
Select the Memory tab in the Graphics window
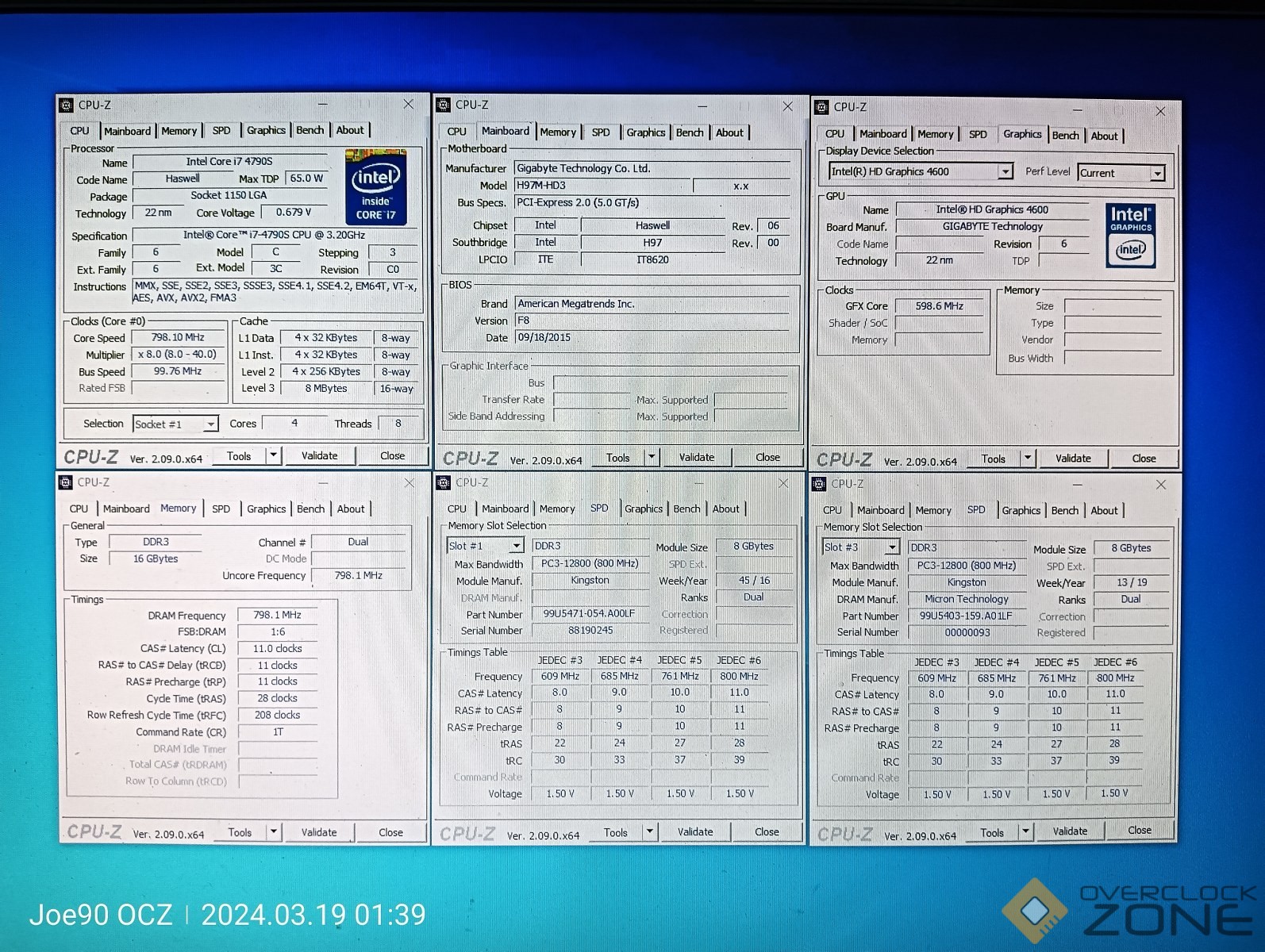(x=936, y=135)
